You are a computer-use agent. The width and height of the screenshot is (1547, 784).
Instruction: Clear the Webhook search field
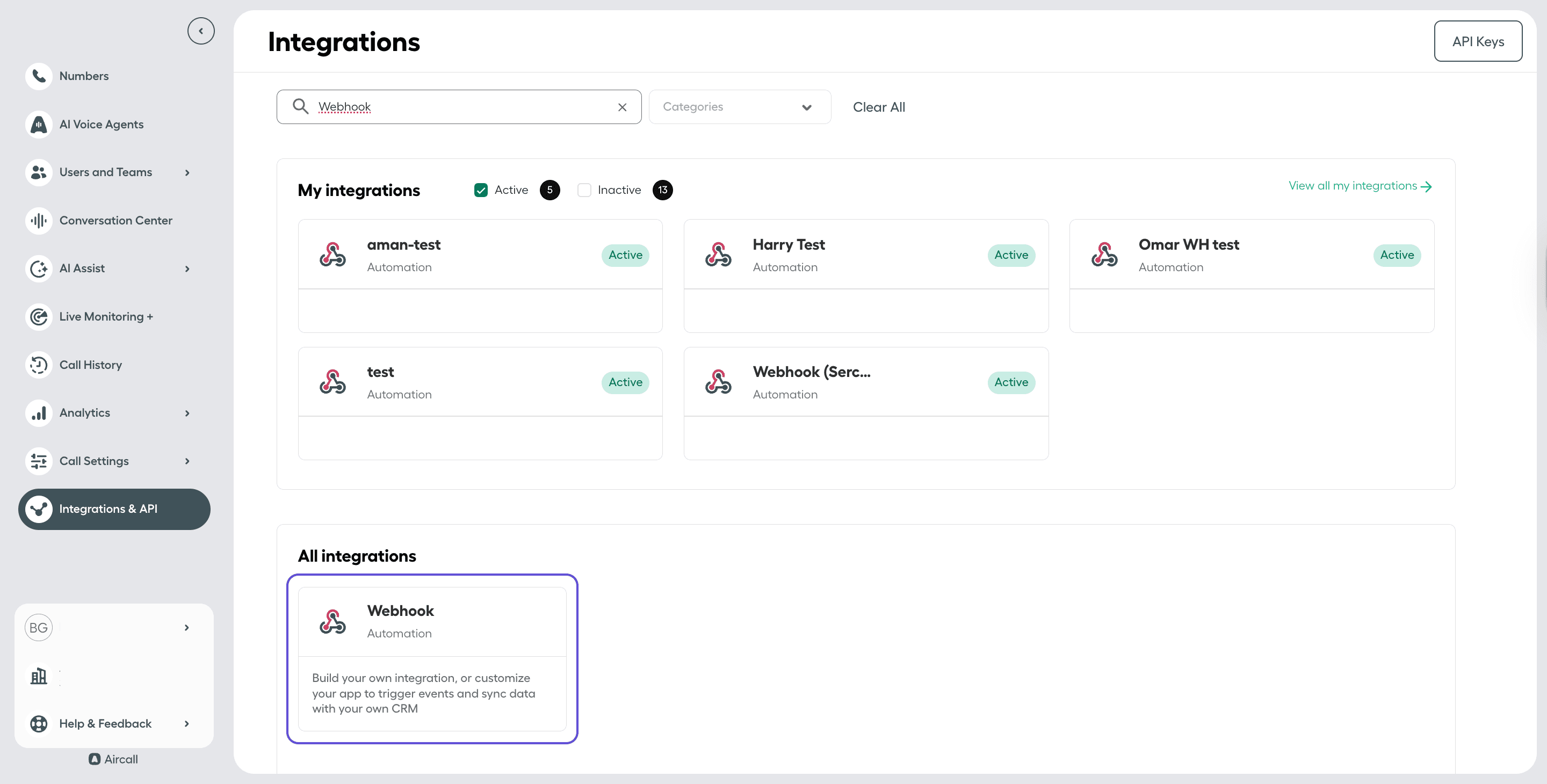click(622, 107)
